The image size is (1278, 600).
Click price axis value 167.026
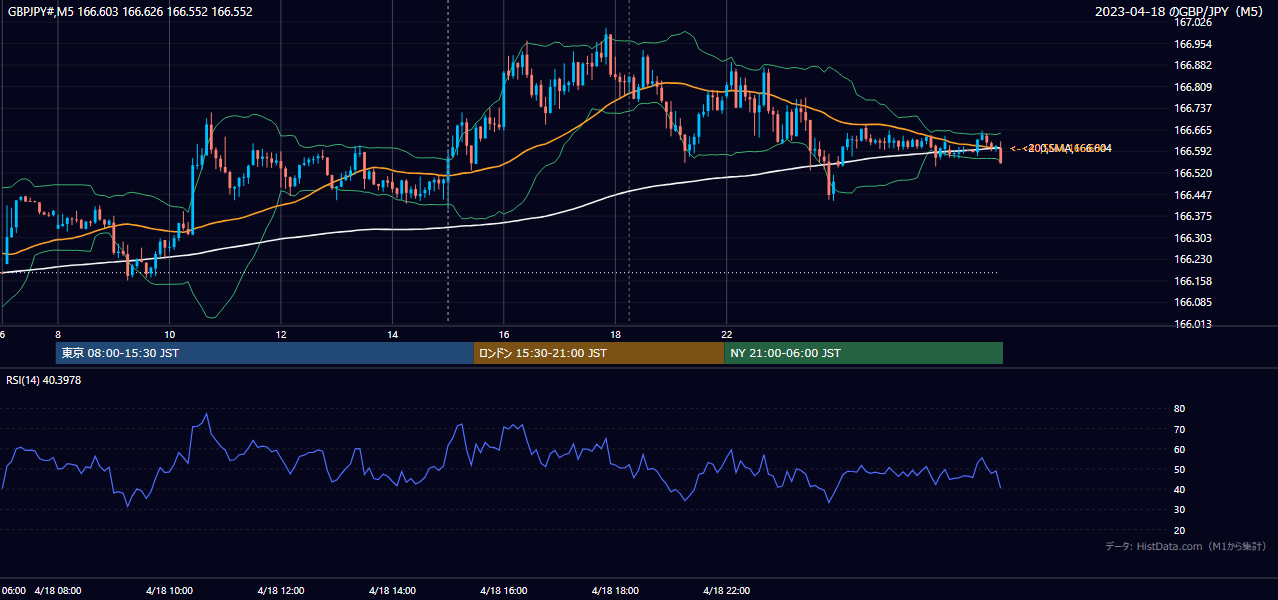pos(1193,22)
